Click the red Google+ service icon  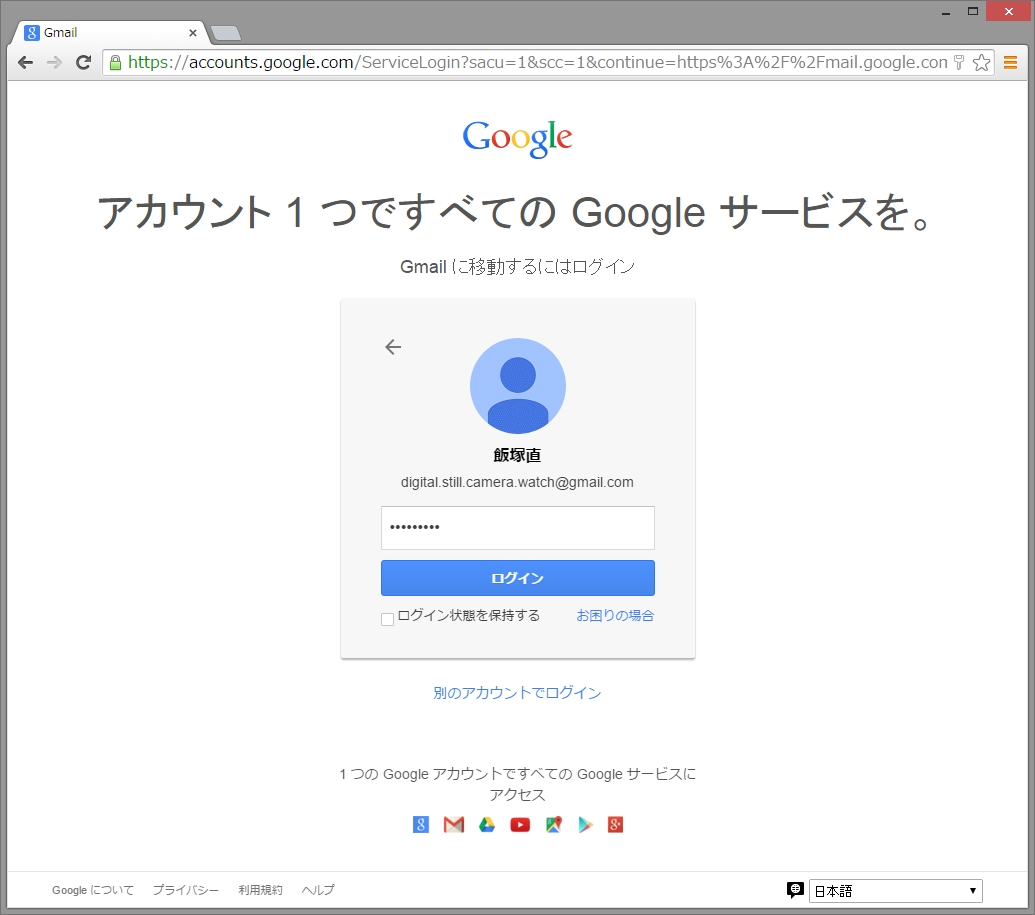click(x=615, y=825)
